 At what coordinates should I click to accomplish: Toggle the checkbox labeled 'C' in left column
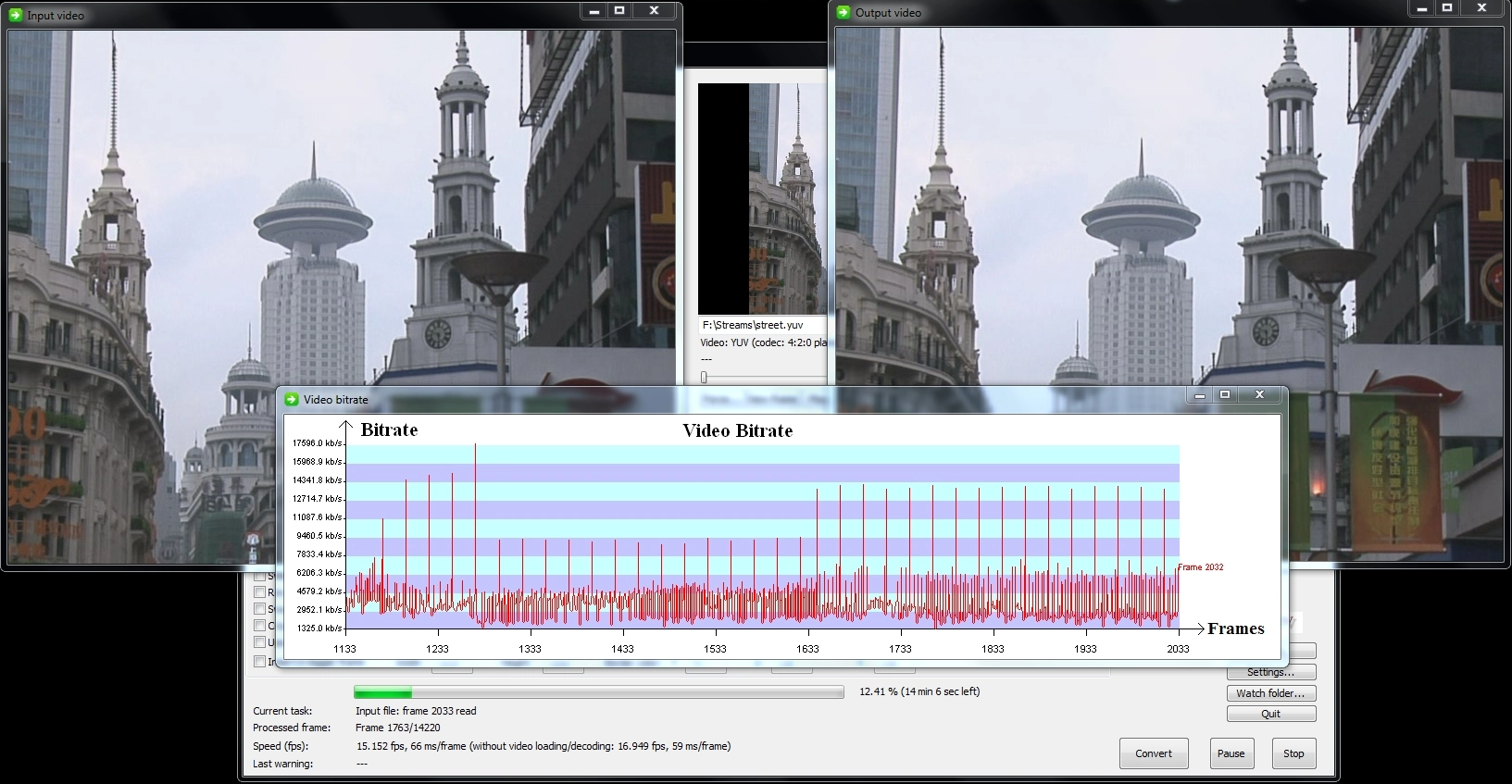click(260, 626)
